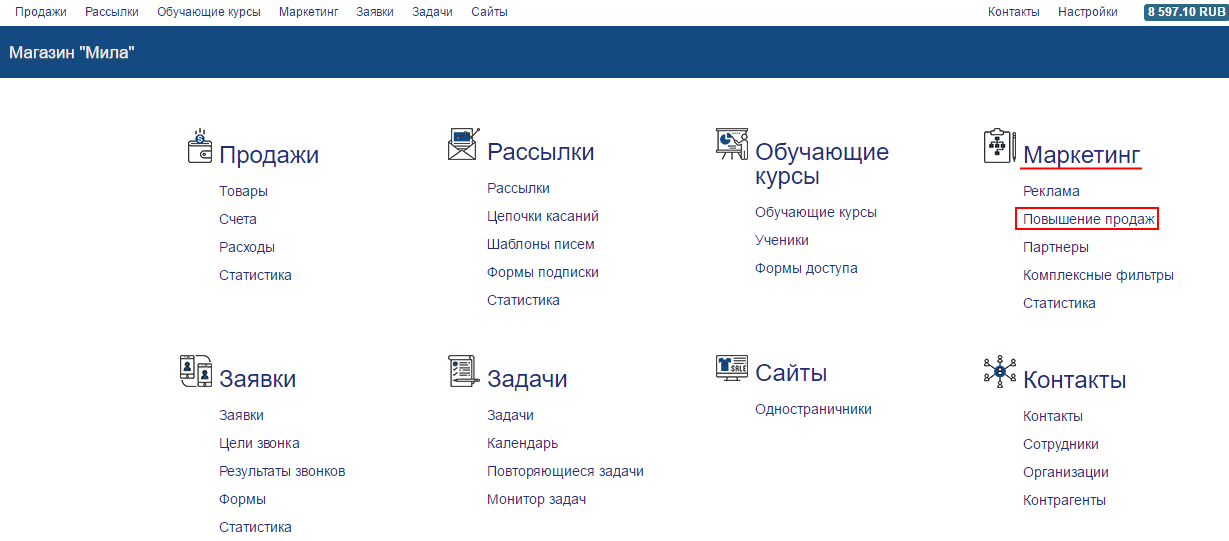The width and height of the screenshot is (1229, 541).
Task: Open the Одностраничники link
Action: click(x=813, y=409)
